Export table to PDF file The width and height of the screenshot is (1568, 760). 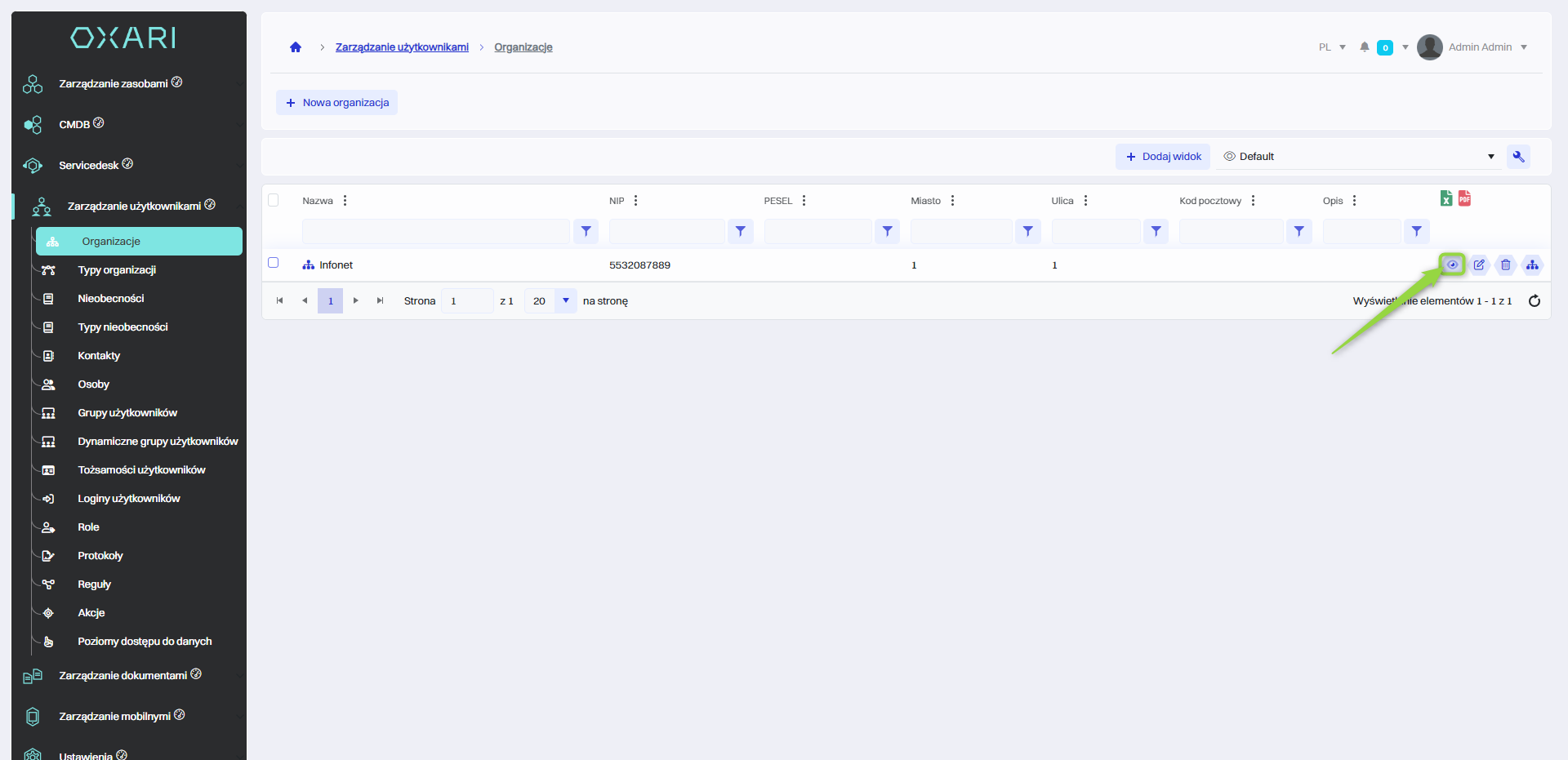(1465, 198)
